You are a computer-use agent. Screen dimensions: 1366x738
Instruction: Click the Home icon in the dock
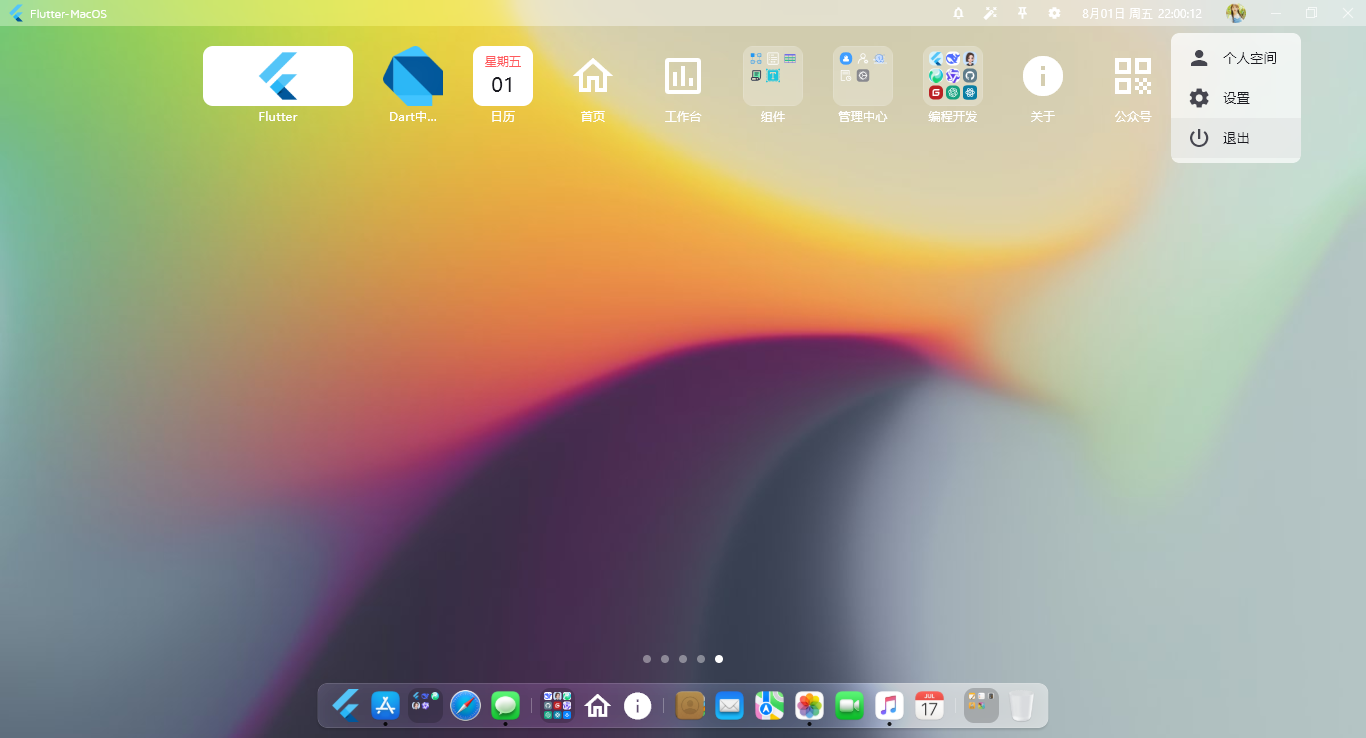597,705
